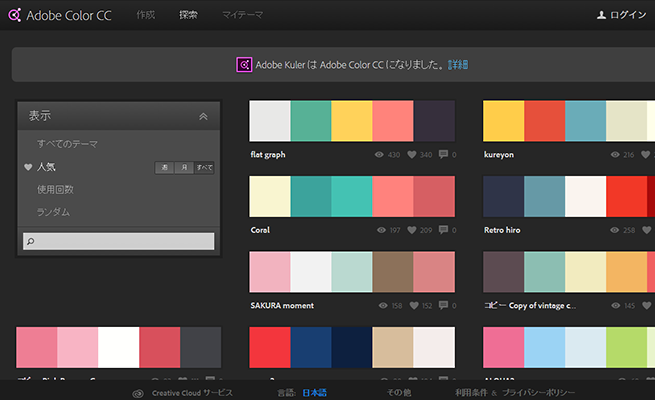The height and width of the screenshot is (400, 655).
Task: Click the Creative Cloud icon in footer
Action: [x=139, y=393]
